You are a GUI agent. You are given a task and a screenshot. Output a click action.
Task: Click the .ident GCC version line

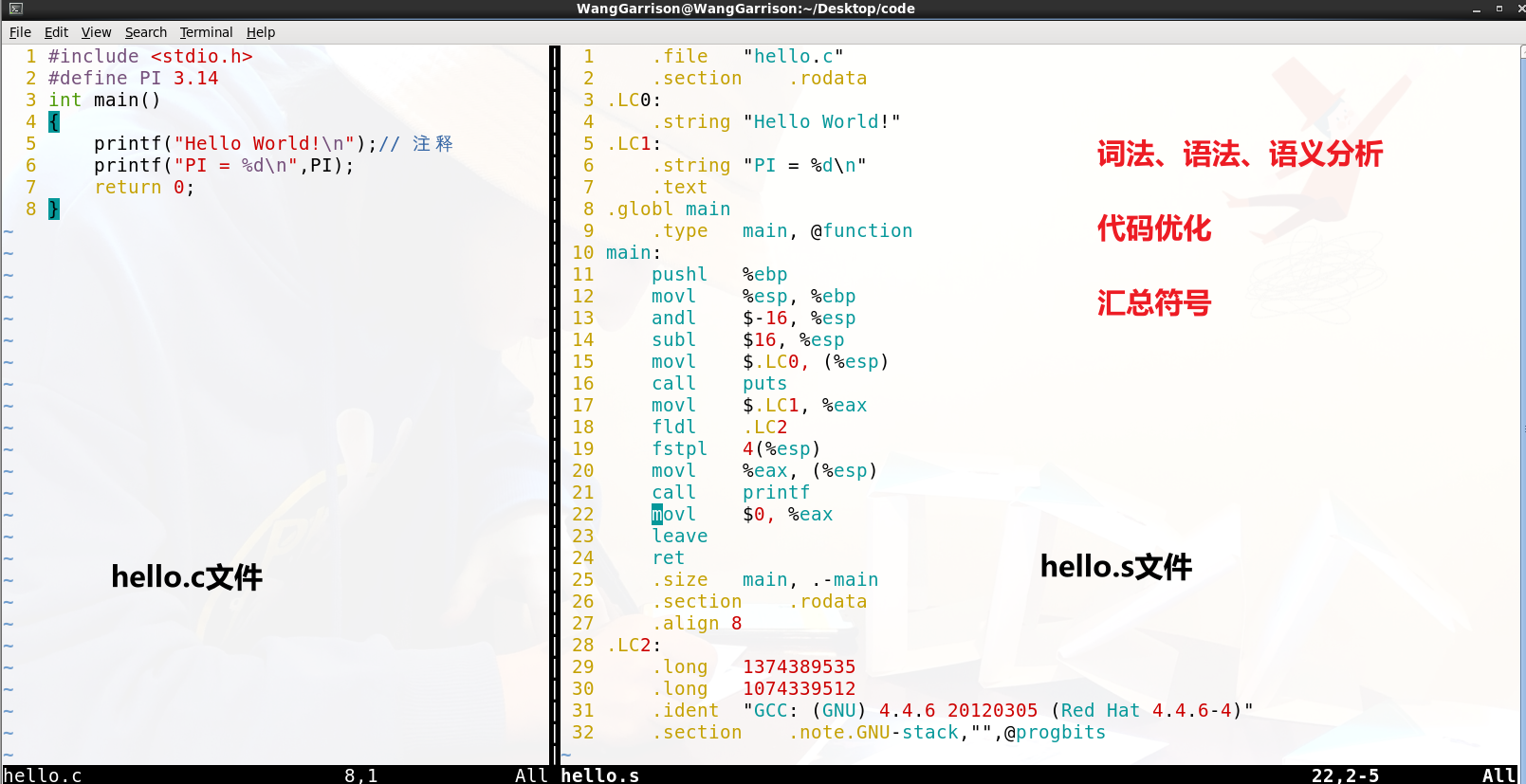pyautogui.click(x=952, y=710)
